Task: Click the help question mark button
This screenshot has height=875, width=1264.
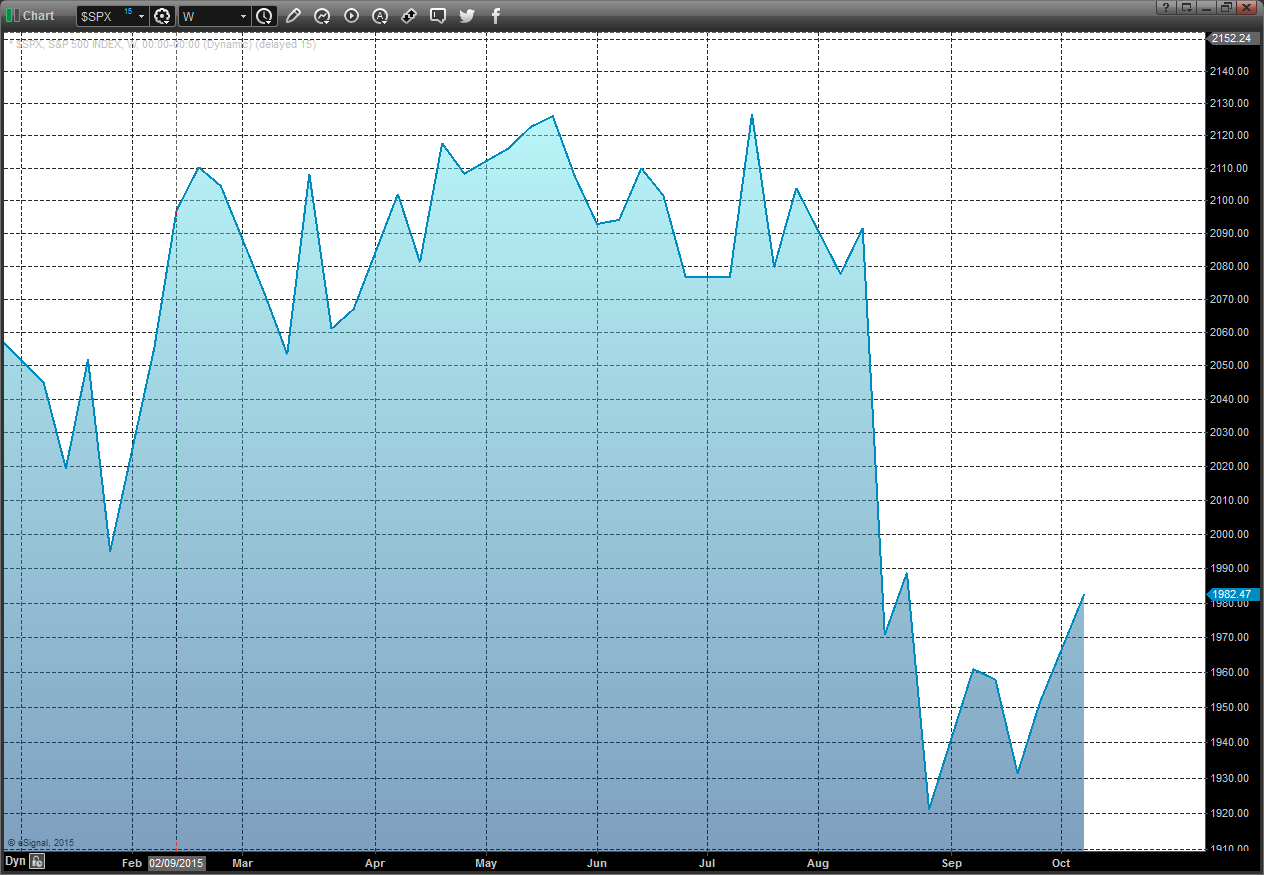Action: click(x=1166, y=8)
